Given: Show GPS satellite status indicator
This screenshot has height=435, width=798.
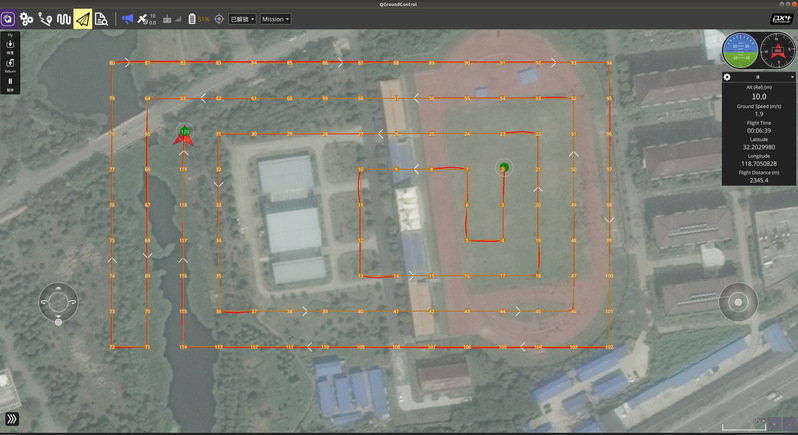Looking at the screenshot, I should 145,18.
